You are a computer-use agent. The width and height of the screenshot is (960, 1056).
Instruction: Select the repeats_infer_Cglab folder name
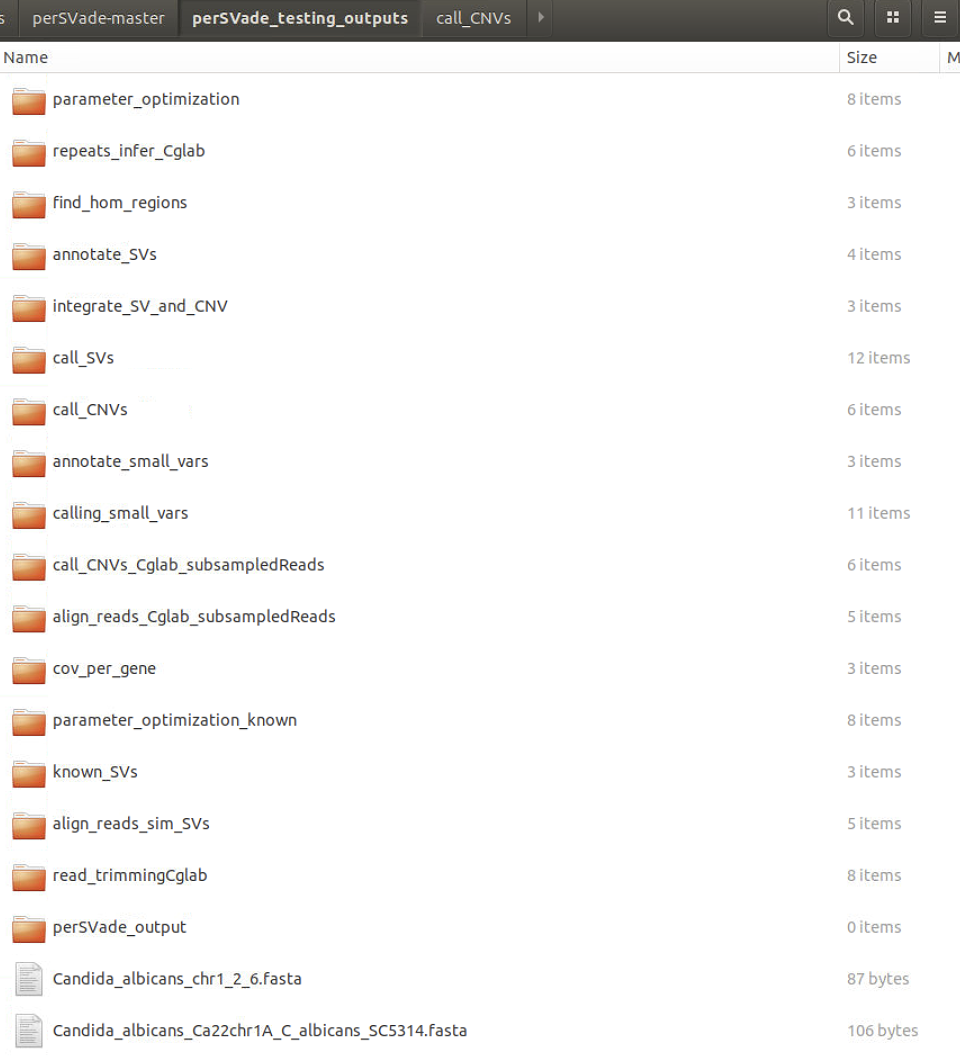coord(129,151)
